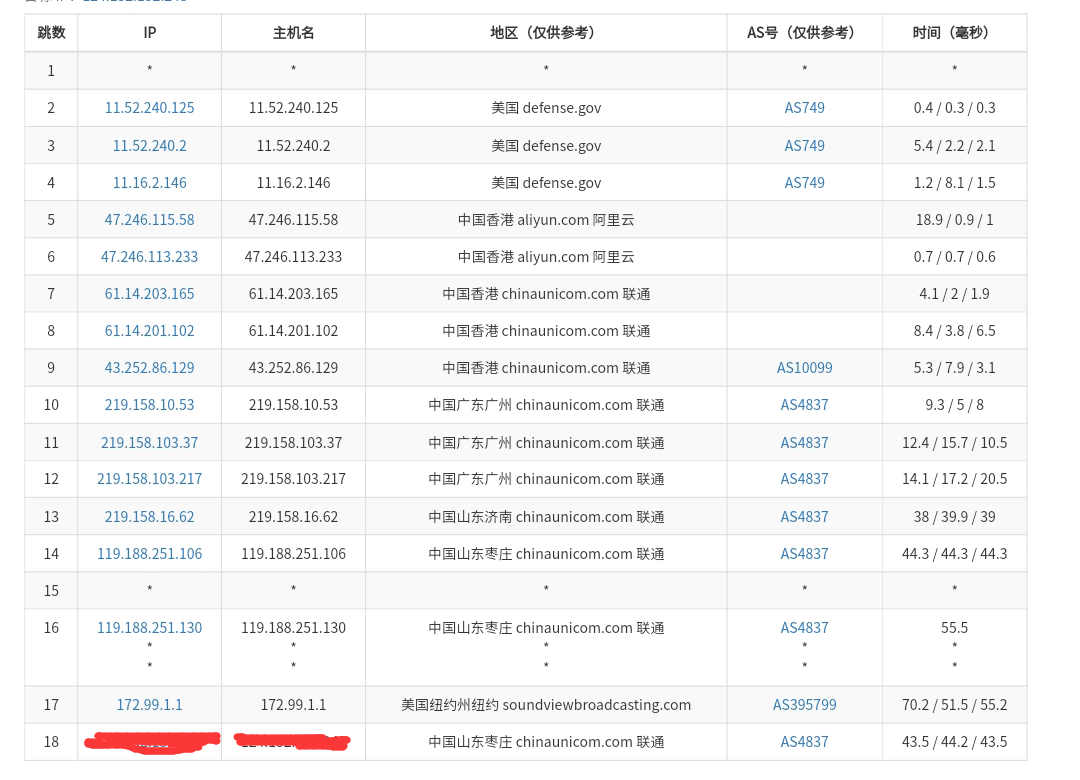Click AS4837 link in hop 12 row
The width and height of the screenshot is (1080, 780).
click(x=804, y=479)
